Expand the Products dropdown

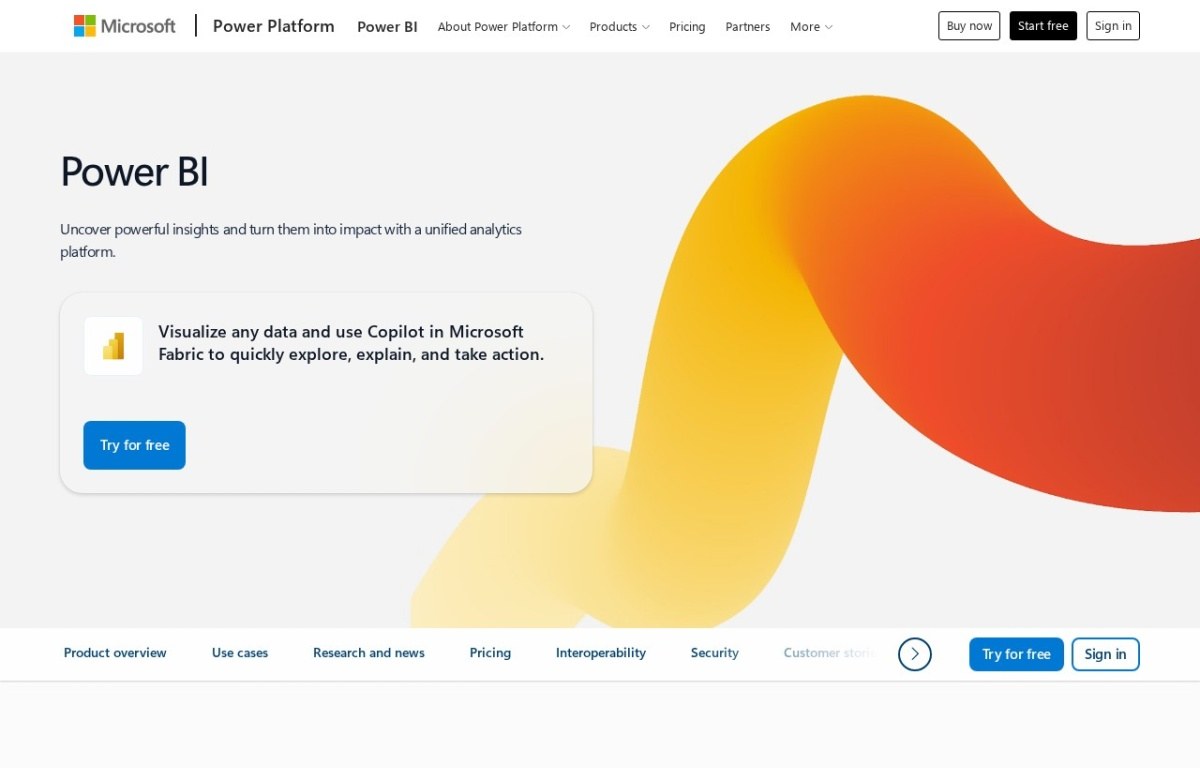620,27
